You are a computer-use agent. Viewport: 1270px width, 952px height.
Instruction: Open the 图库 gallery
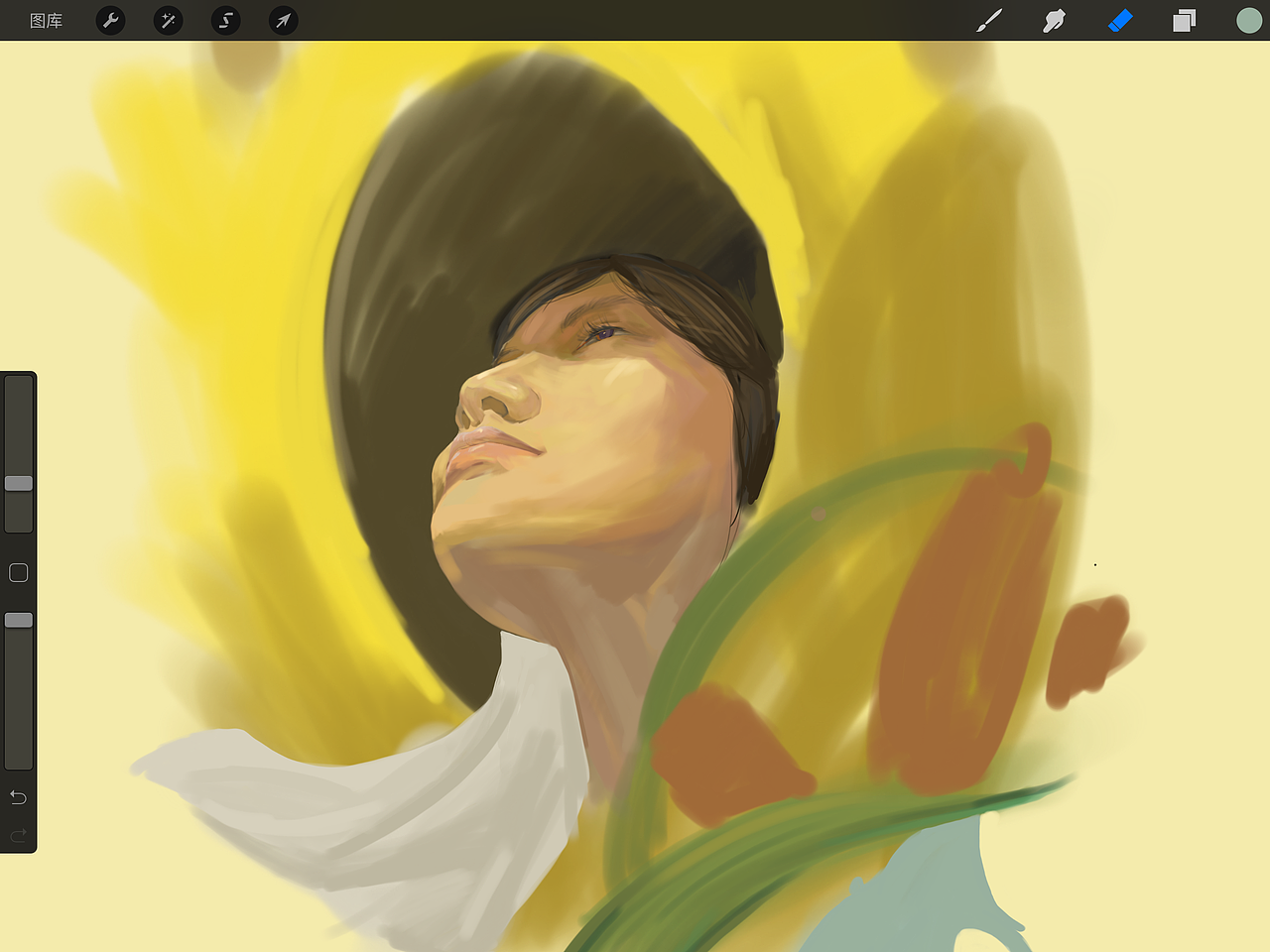(x=46, y=21)
